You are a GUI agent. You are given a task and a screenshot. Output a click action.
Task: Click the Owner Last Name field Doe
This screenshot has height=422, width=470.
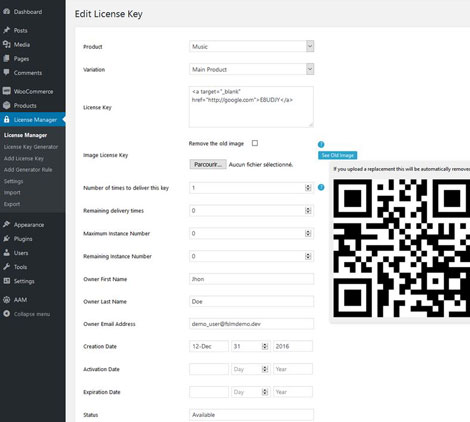[x=251, y=301]
